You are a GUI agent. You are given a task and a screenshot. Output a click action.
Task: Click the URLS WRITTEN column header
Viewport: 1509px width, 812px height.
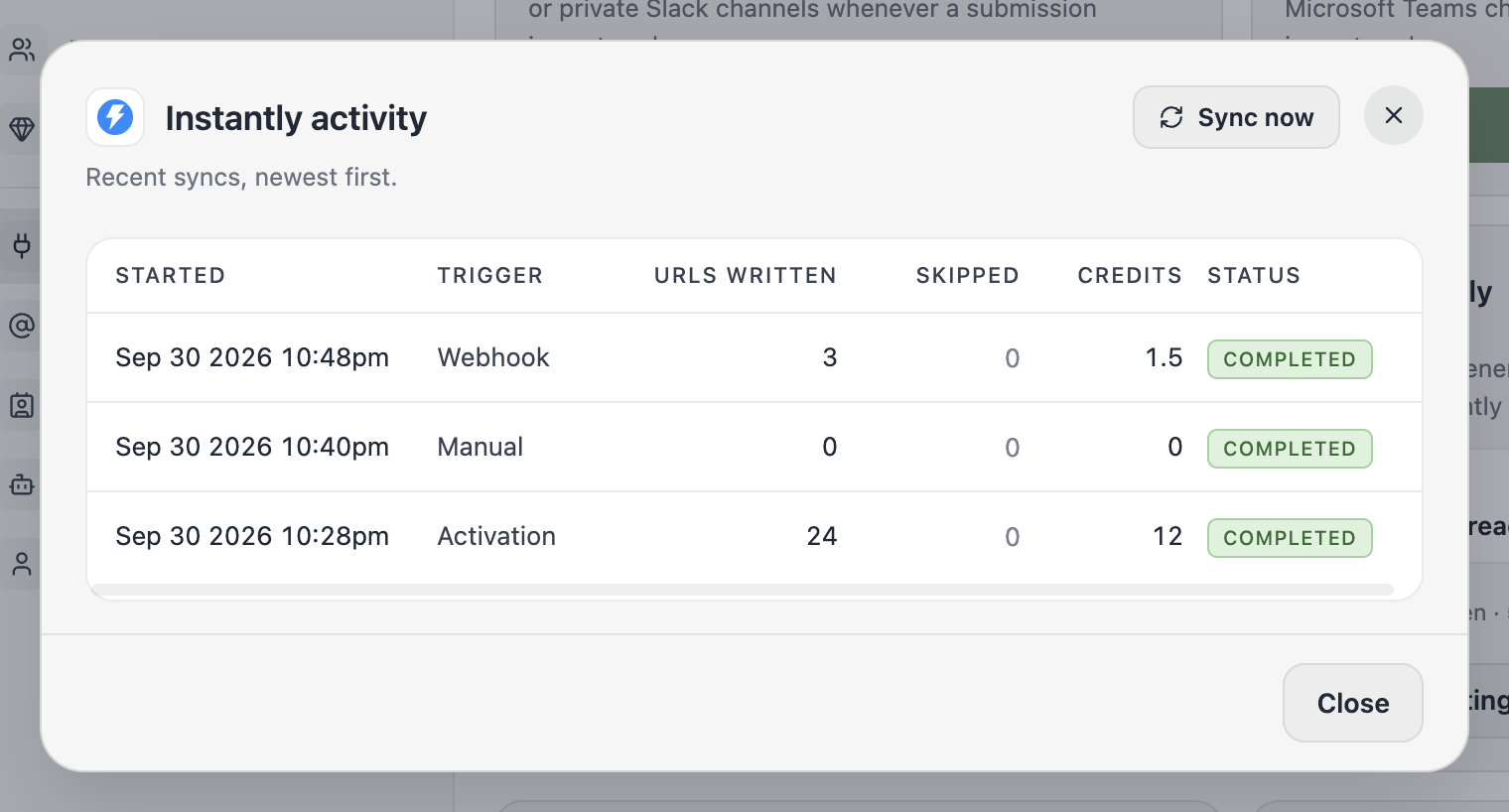(746, 276)
